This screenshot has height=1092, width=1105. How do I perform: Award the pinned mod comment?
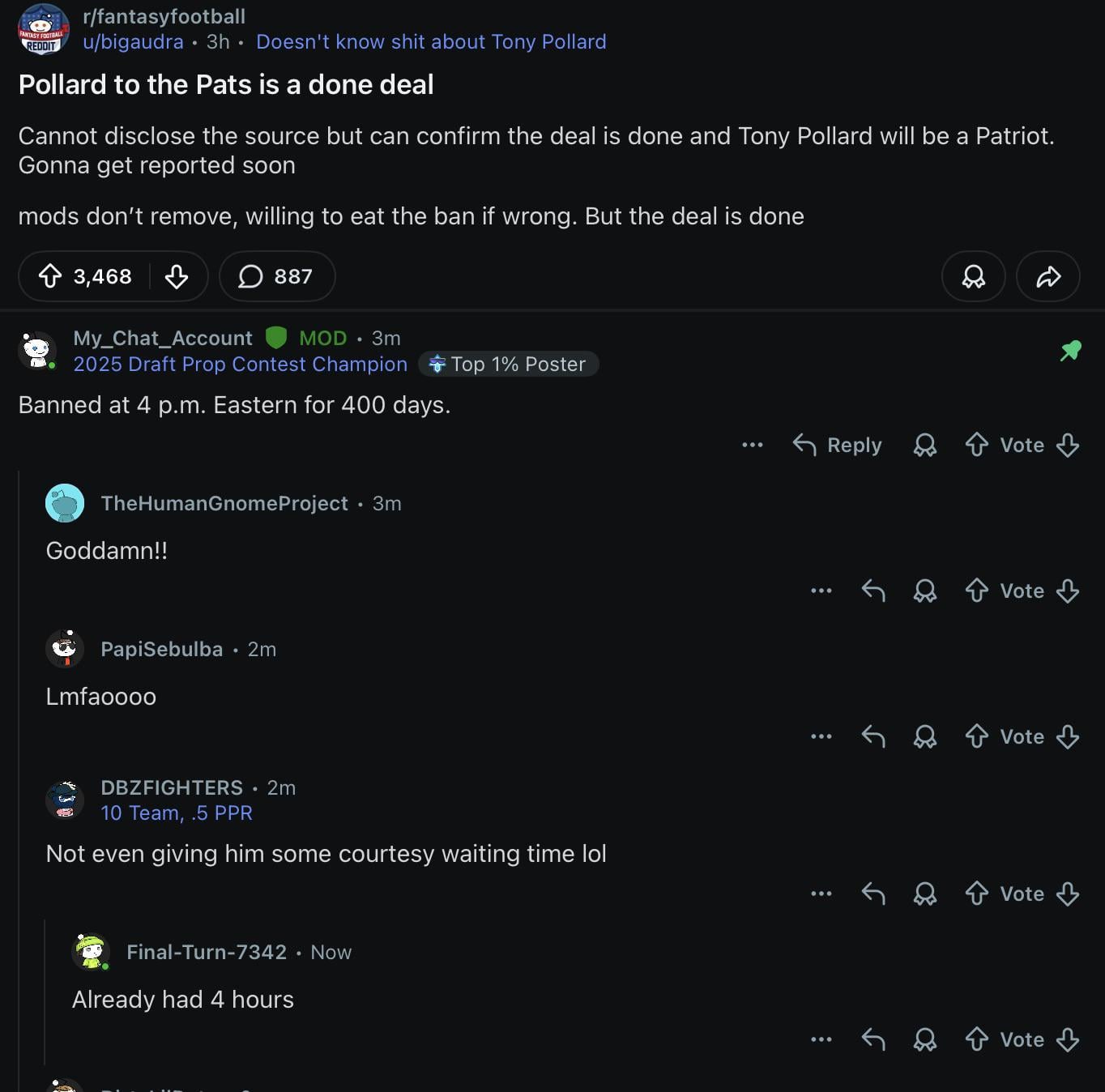924,445
